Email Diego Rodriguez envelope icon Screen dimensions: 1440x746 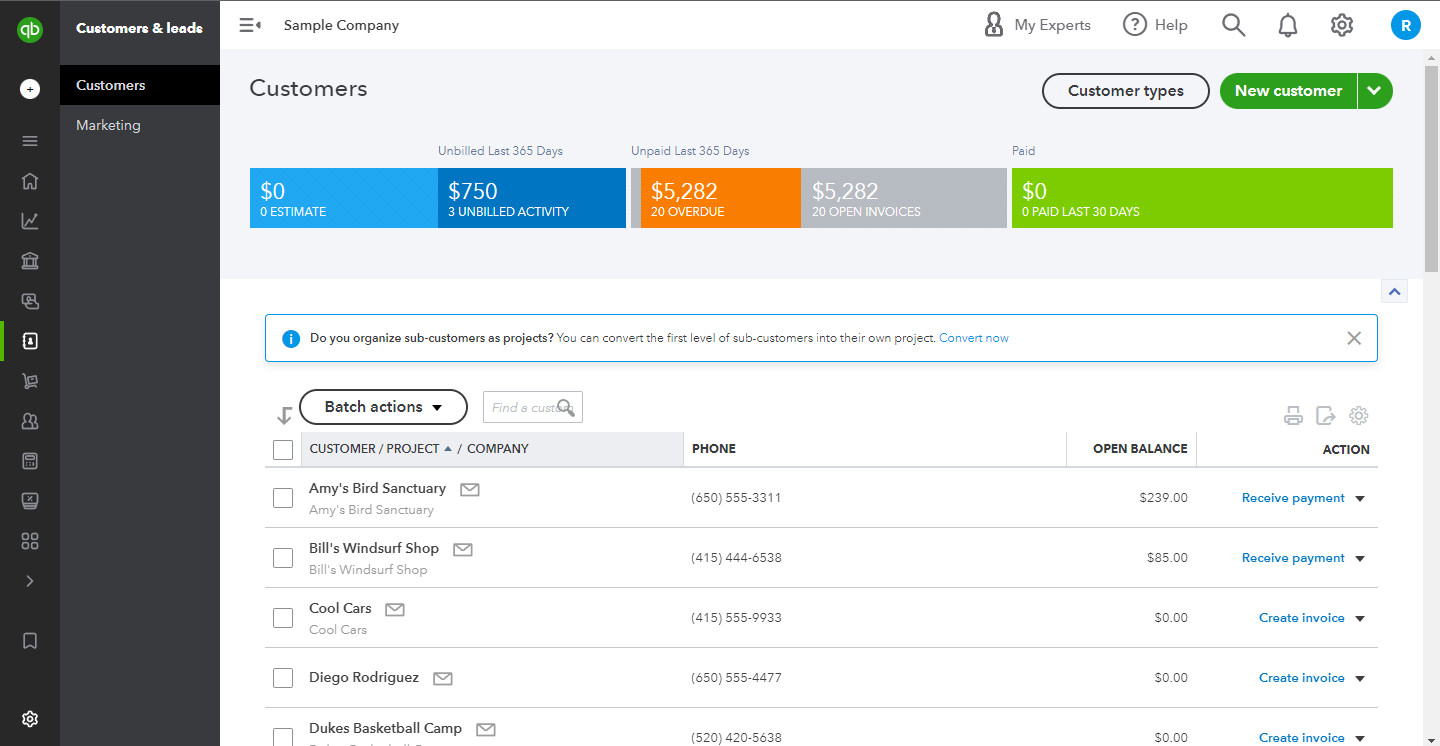pyautogui.click(x=443, y=678)
